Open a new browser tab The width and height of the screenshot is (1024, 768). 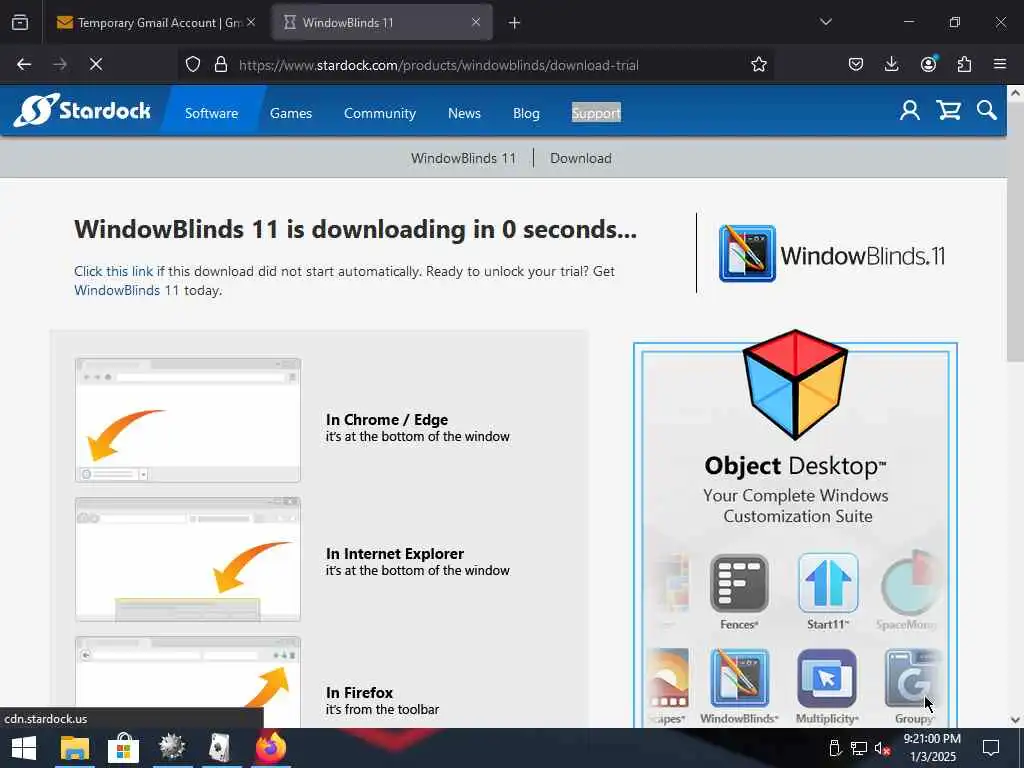(515, 23)
